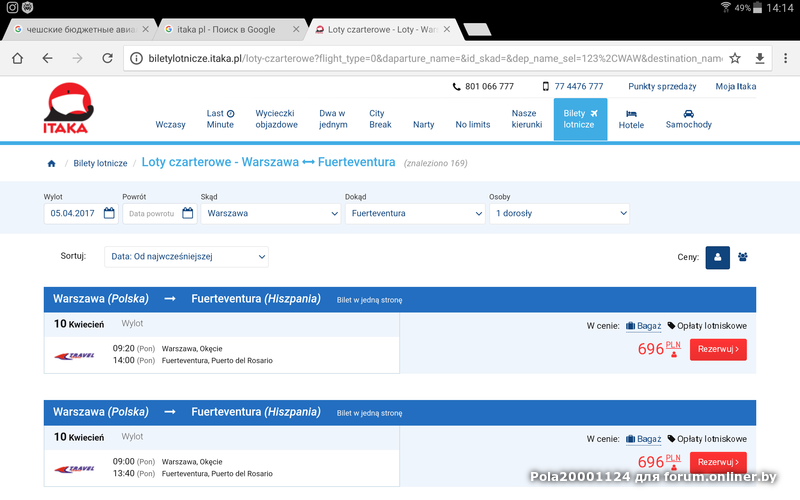Open Wycieczki objazdowe menu item
This screenshot has width=800, height=500.
pos(276,119)
